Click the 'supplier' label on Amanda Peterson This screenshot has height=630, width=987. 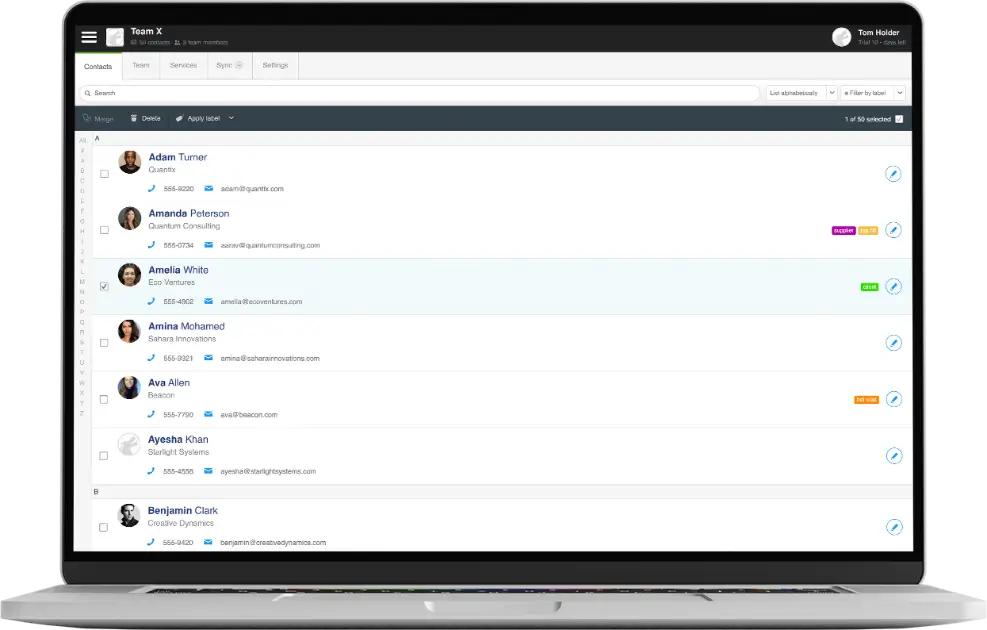(x=842, y=229)
